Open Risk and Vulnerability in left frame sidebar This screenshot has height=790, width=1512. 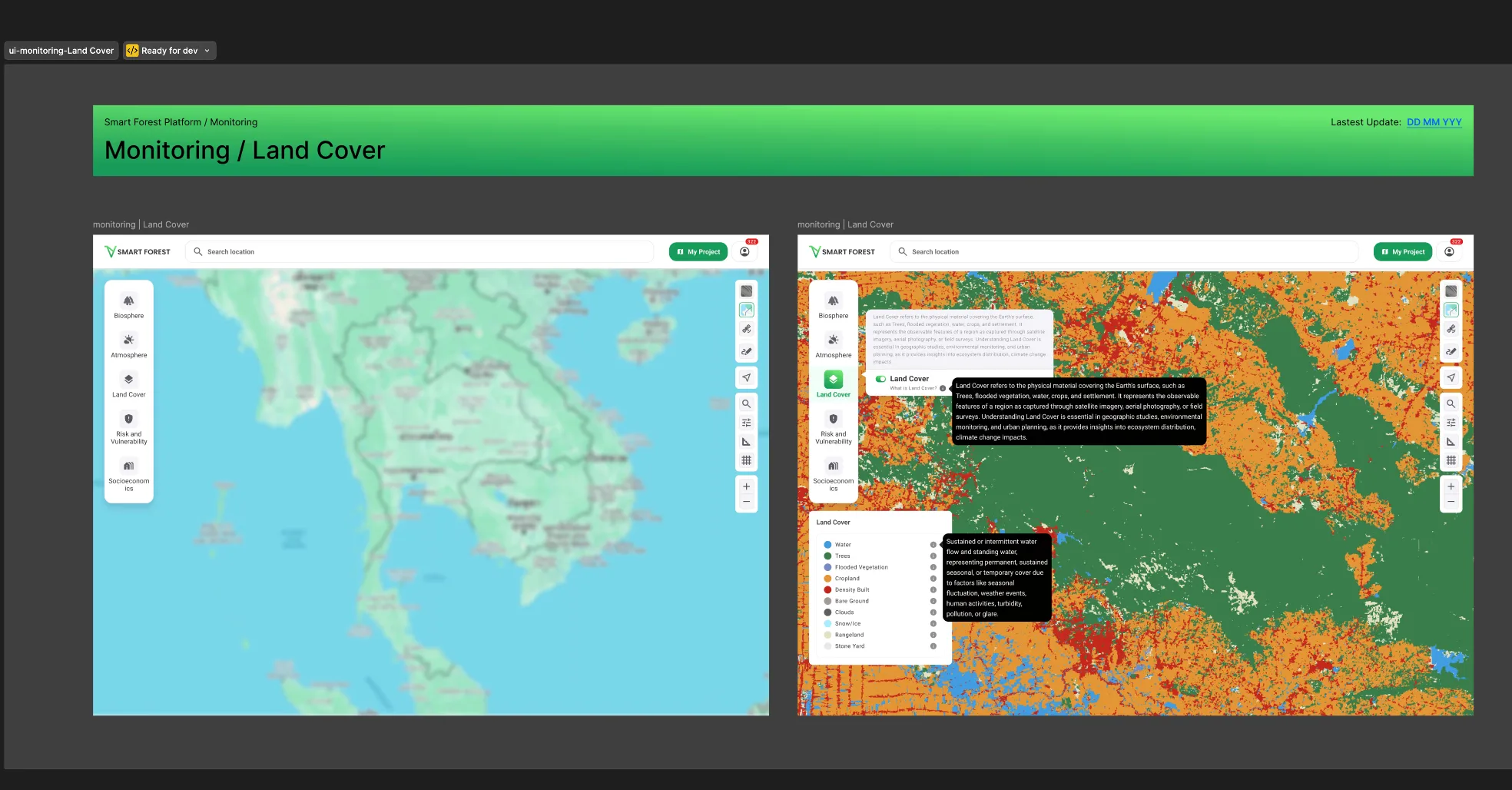pos(128,427)
